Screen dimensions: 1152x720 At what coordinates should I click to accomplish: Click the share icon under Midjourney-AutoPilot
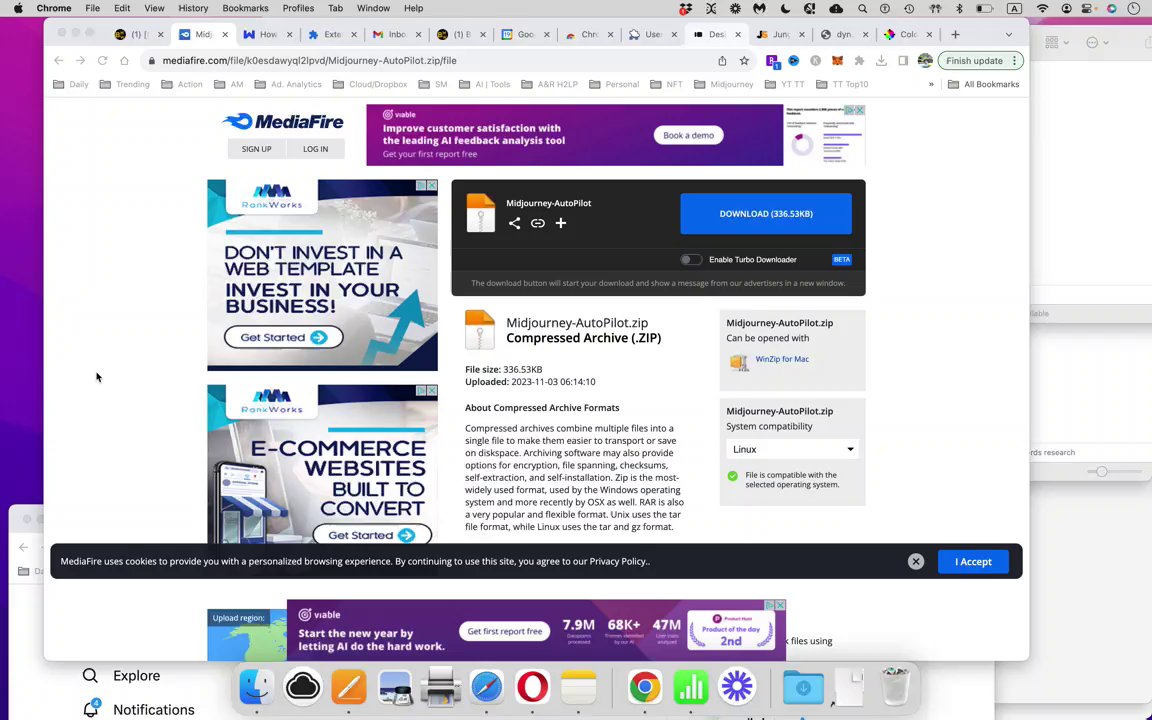click(514, 223)
